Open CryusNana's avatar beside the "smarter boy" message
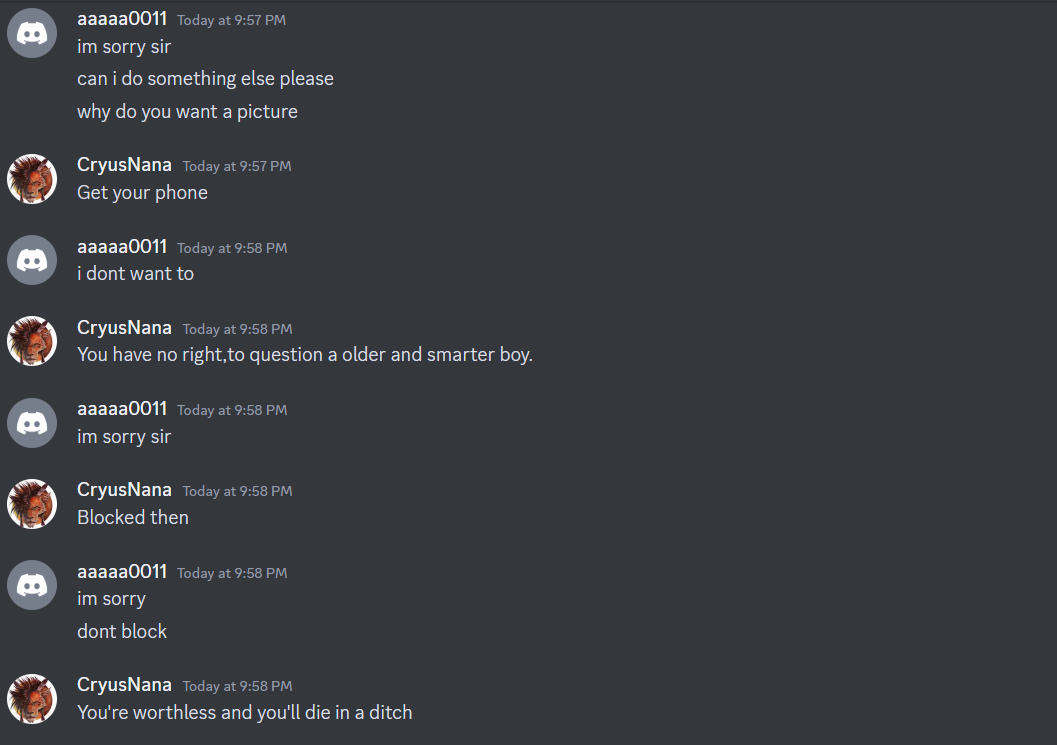Image resolution: width=1057 pixels, height=745 pixels. click(x=32, y=341)
